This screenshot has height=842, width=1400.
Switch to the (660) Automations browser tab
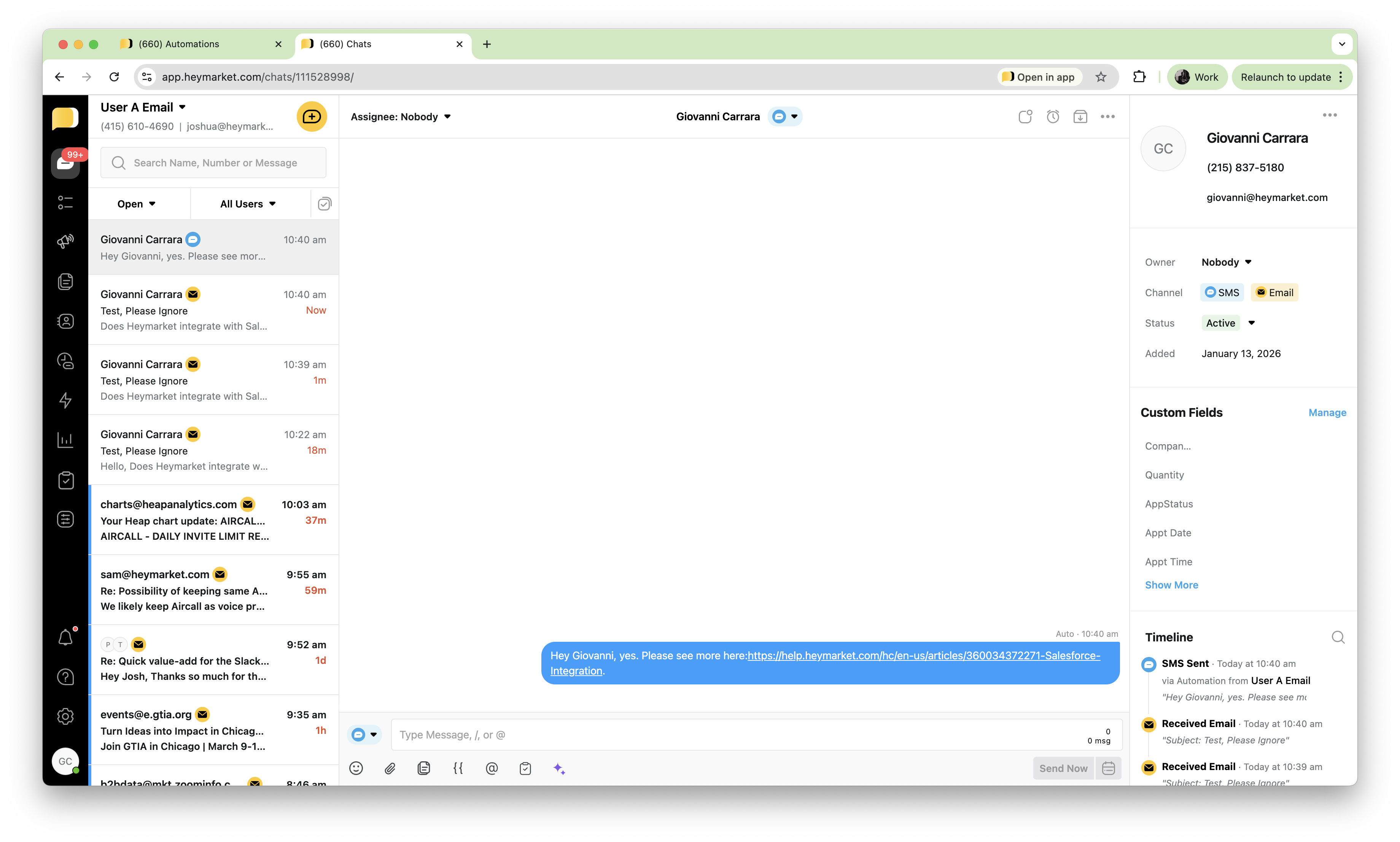pos(178,44)
